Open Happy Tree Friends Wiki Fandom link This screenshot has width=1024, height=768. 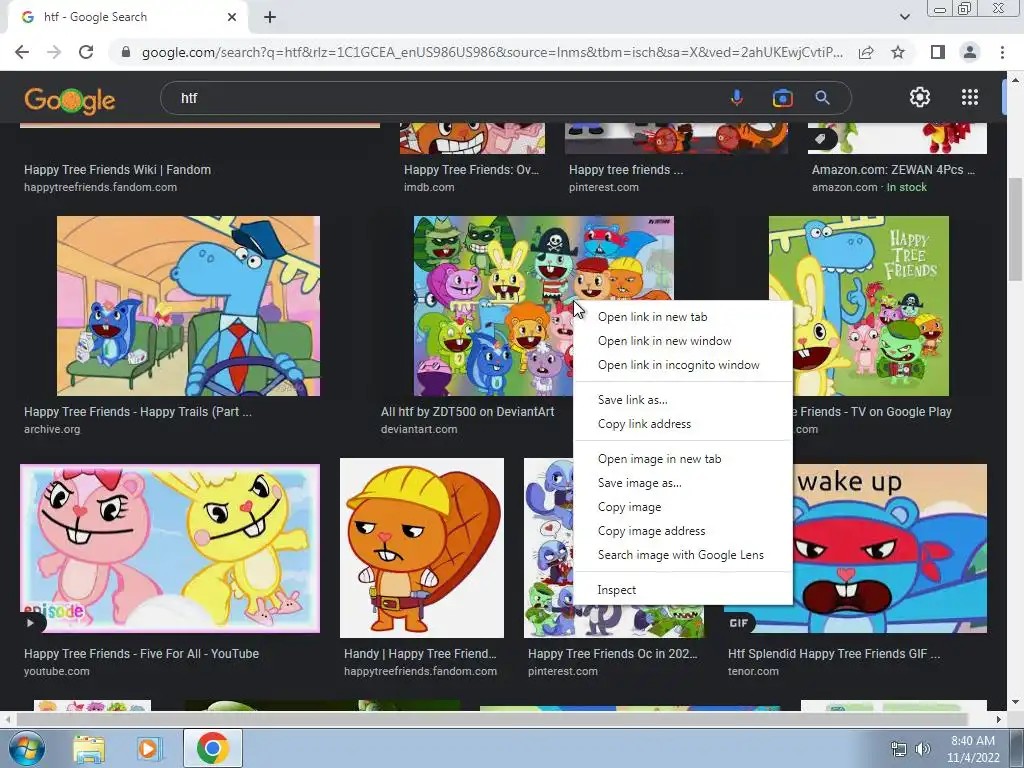click(x=118, y=170)
